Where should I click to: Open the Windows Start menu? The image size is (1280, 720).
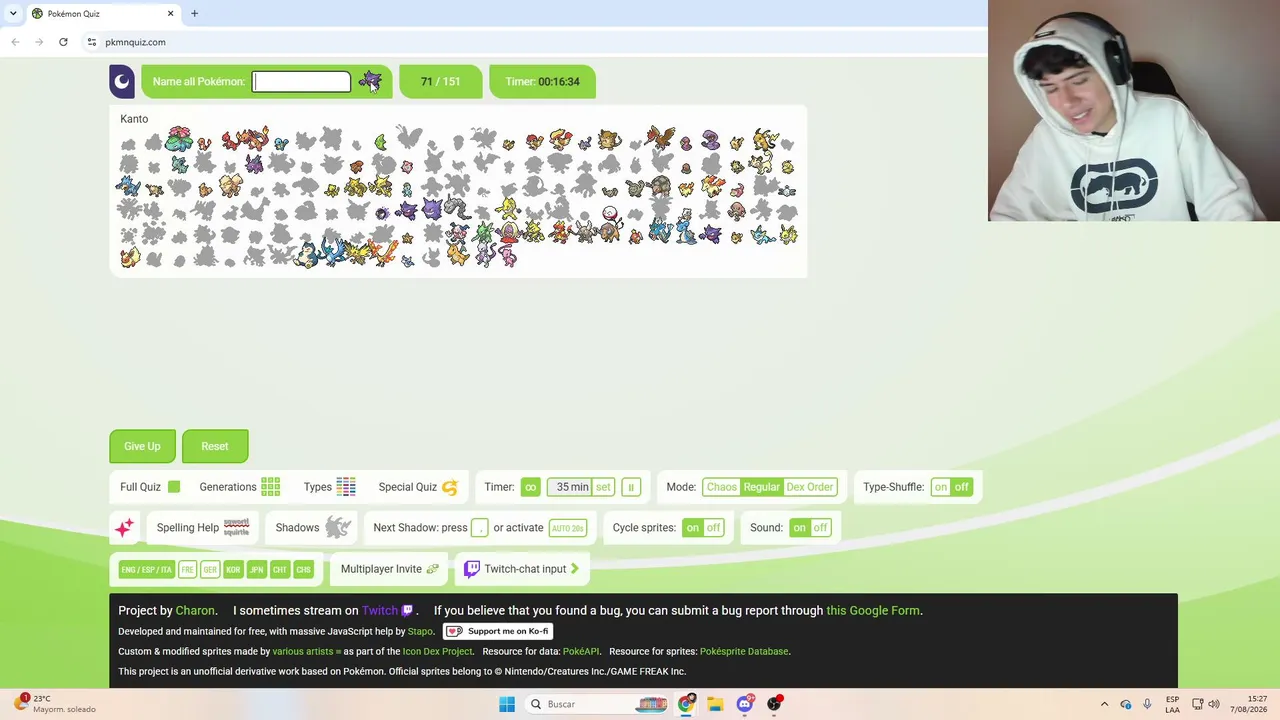pyautogui.click(x=507, y=704)
